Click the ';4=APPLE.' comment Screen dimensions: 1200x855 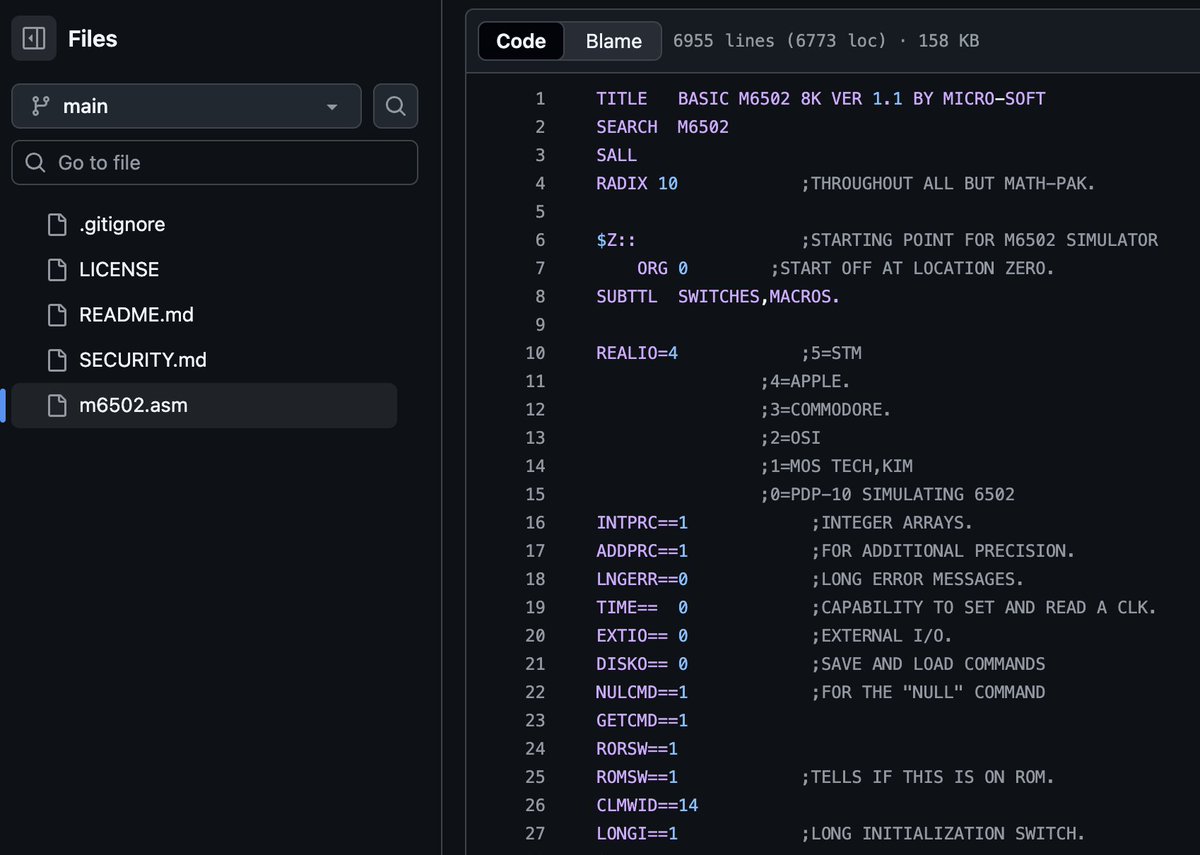tap(805, 381)
